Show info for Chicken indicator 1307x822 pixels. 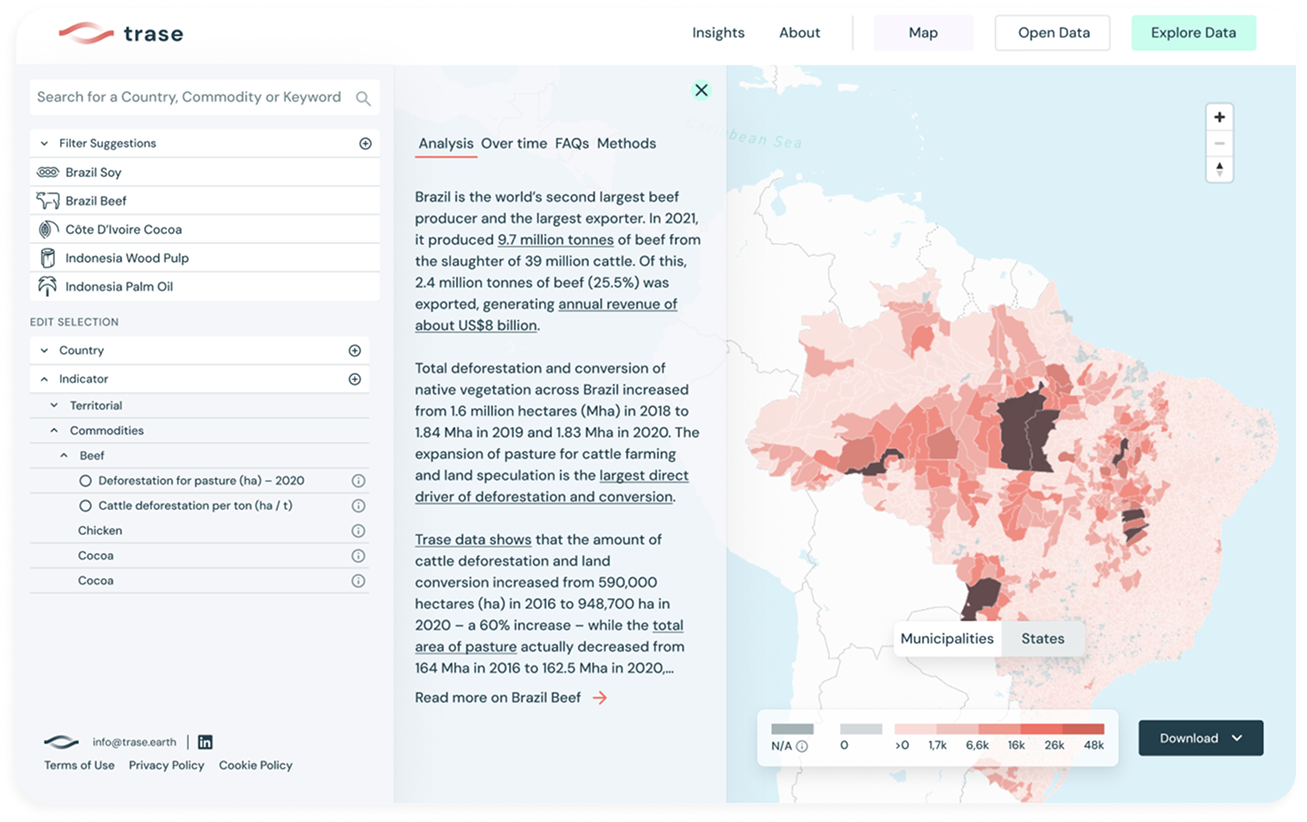click(x=358, y=531)
